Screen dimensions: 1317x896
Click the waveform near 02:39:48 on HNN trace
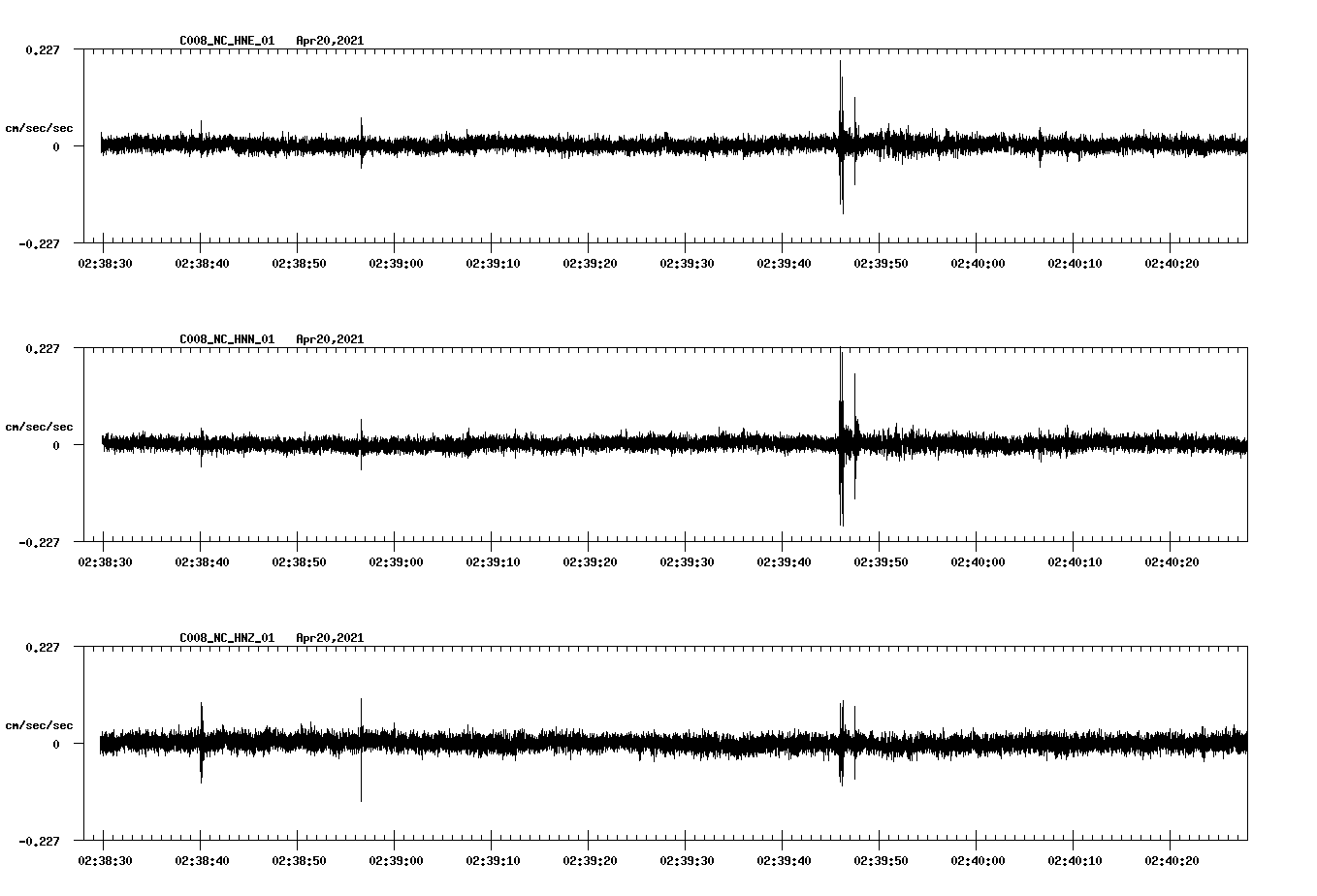click(859, 444)
